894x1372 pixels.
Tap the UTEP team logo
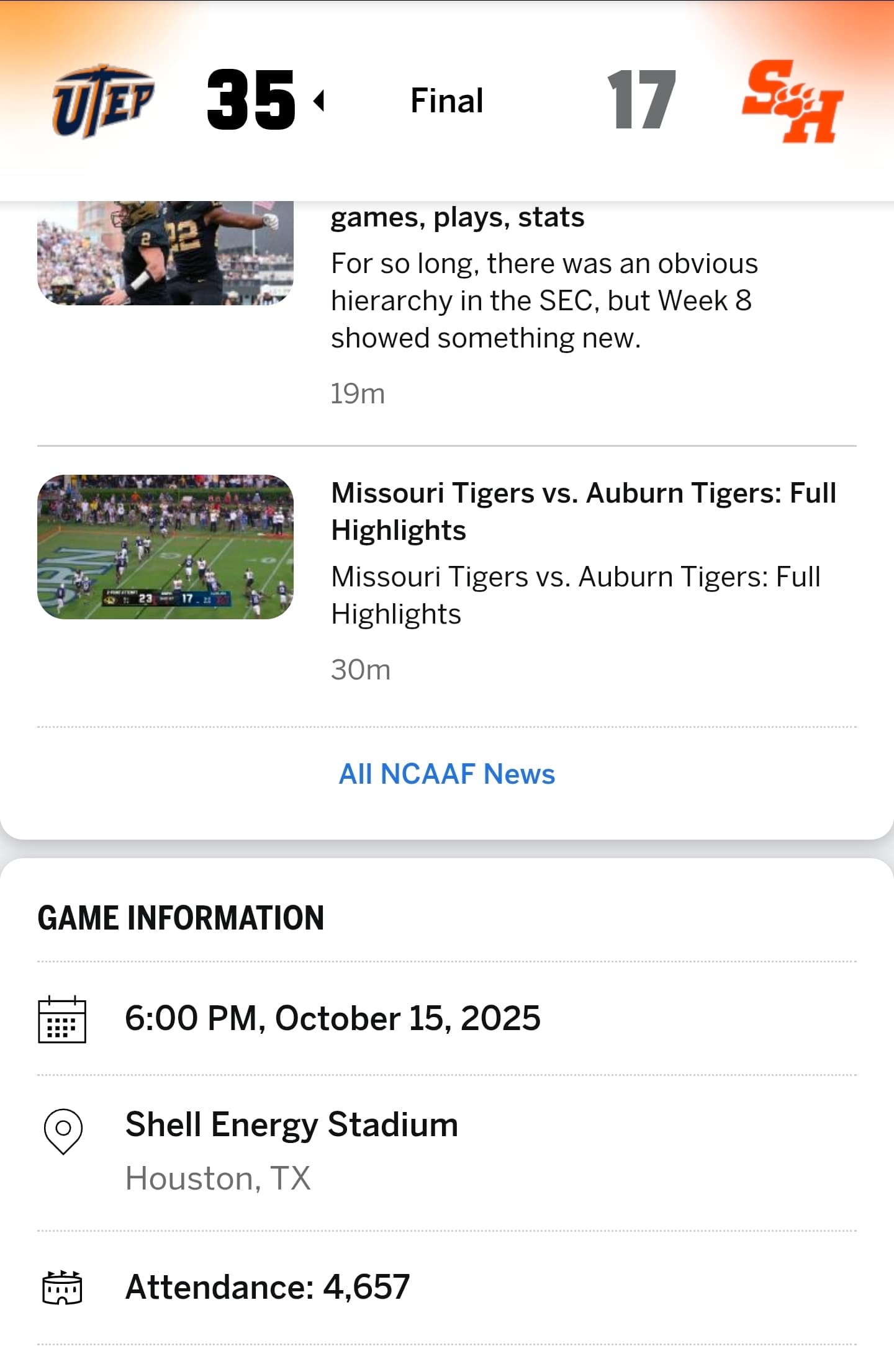coord(103,101)
